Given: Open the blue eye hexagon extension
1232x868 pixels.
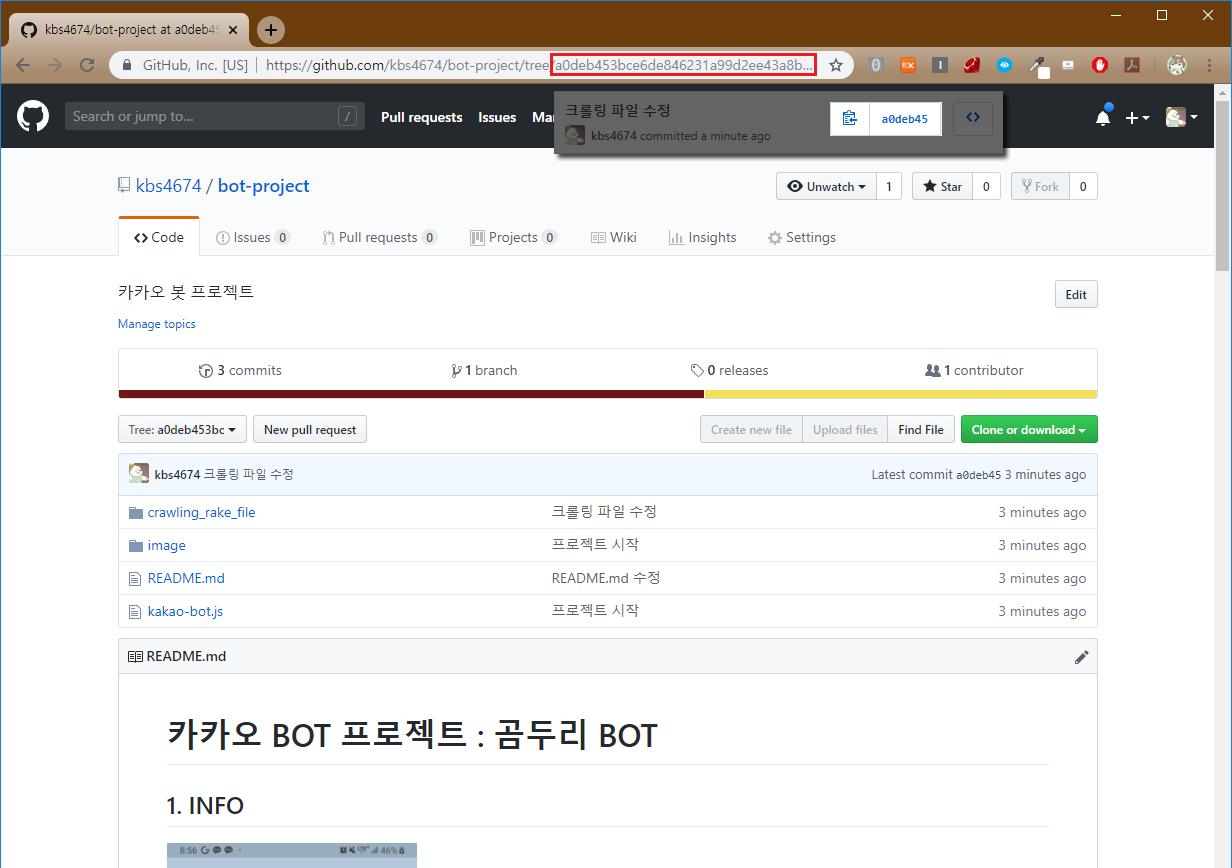Looking at the screenshot, I should tap(1005, 65).
